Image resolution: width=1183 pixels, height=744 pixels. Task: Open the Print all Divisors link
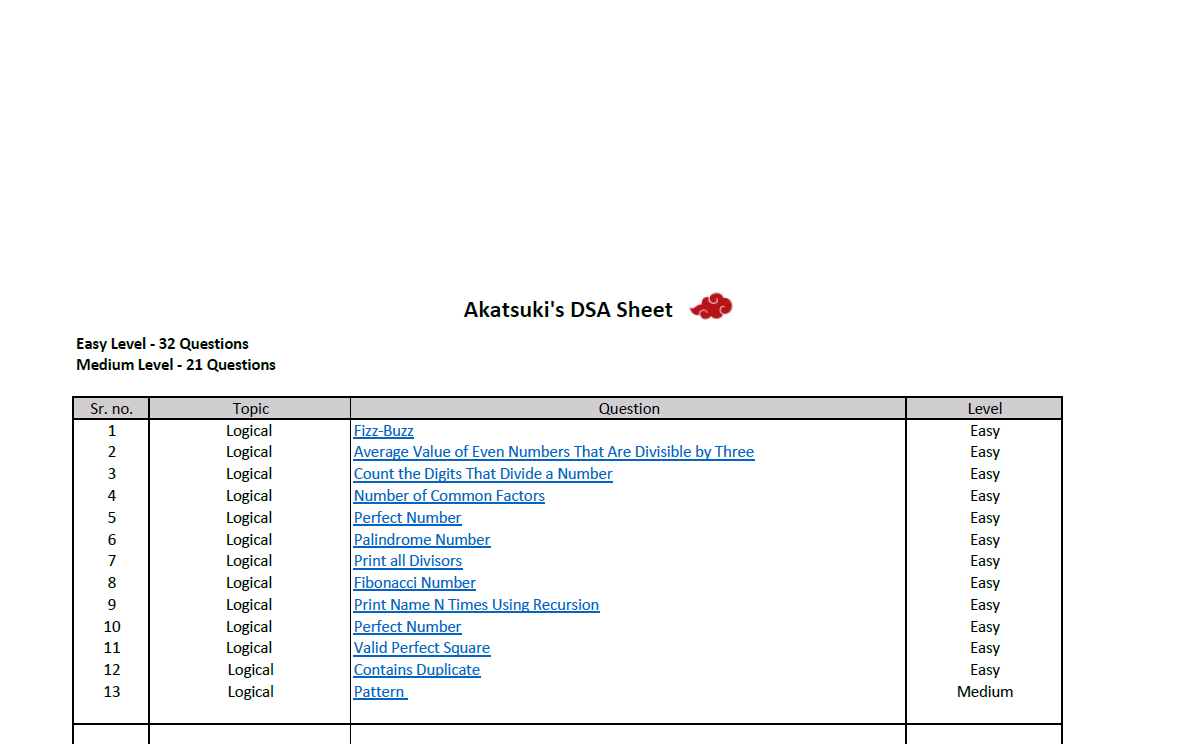(x=407, y=561)
